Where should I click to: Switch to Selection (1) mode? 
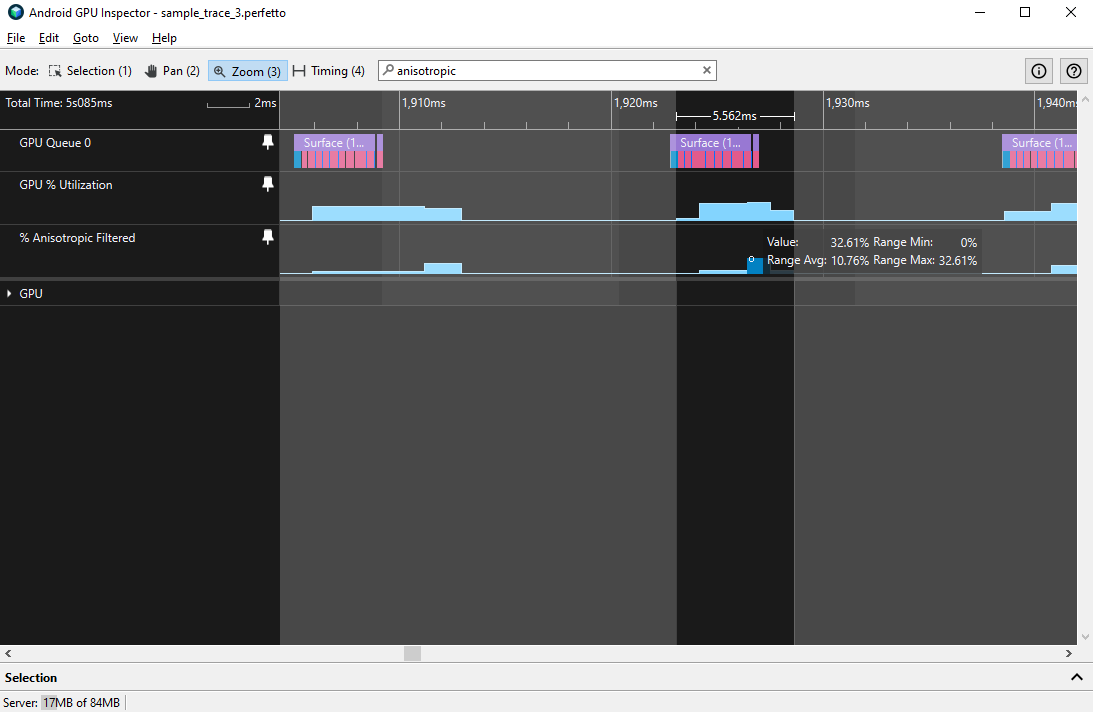pyautogui.click(x=90, y=71)
